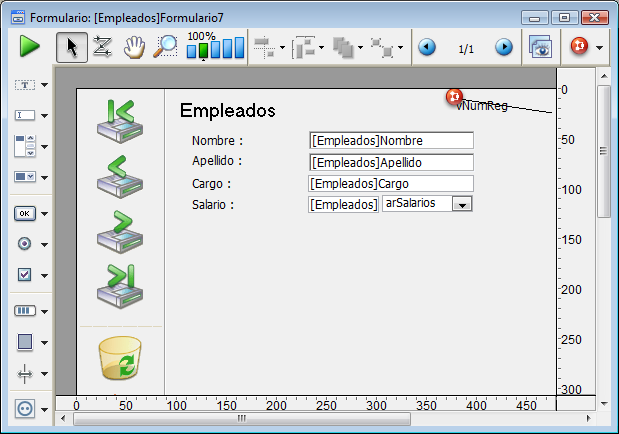Screen dimensions: 619x434
Task: Open the views eye palette icon
Action: (x=540, y=47)
